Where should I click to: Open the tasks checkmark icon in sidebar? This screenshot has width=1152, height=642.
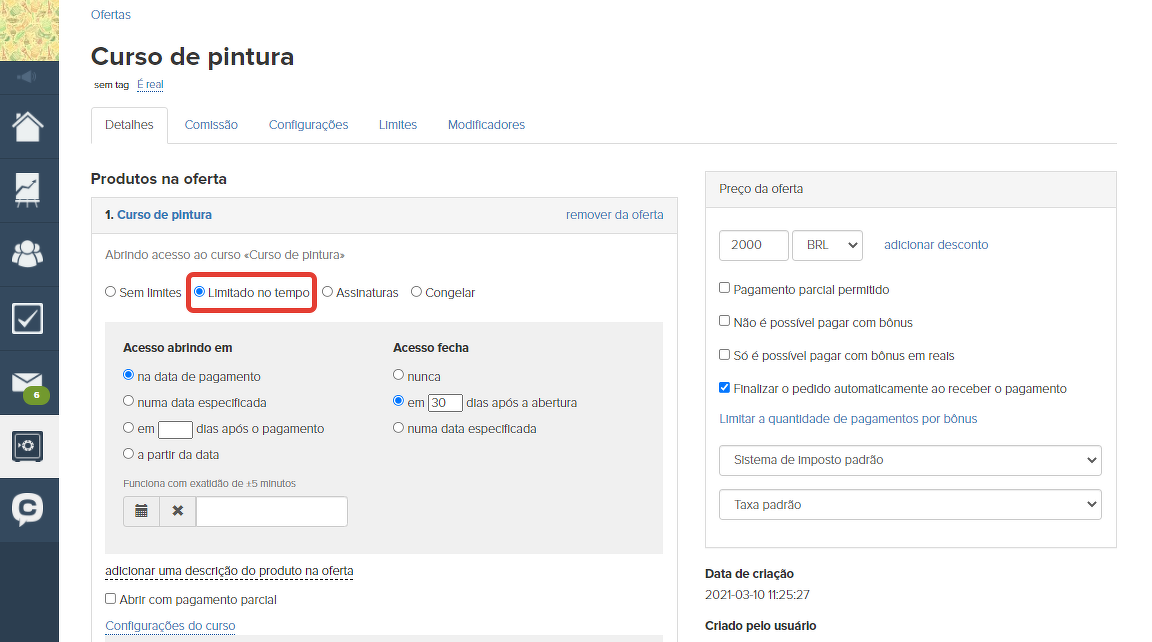(x=28, y=318)
